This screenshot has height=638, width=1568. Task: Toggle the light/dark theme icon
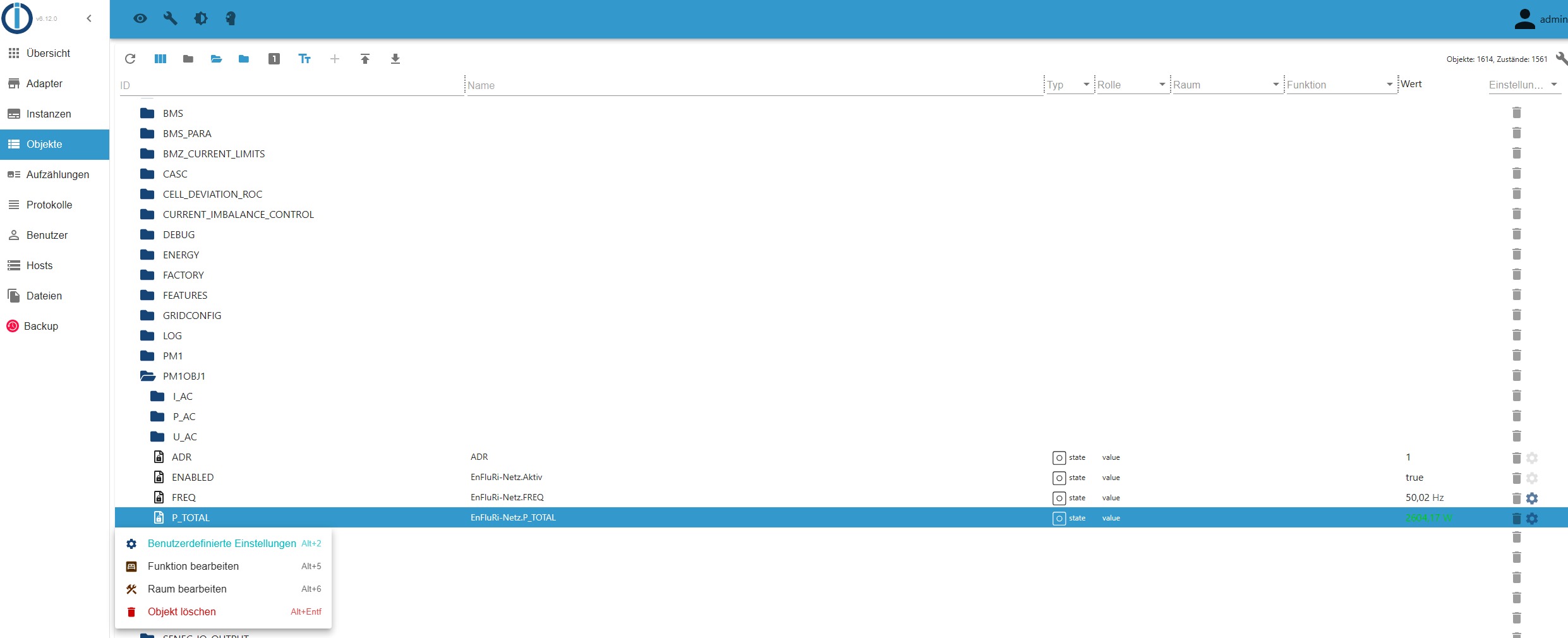(x=201, y=18)
